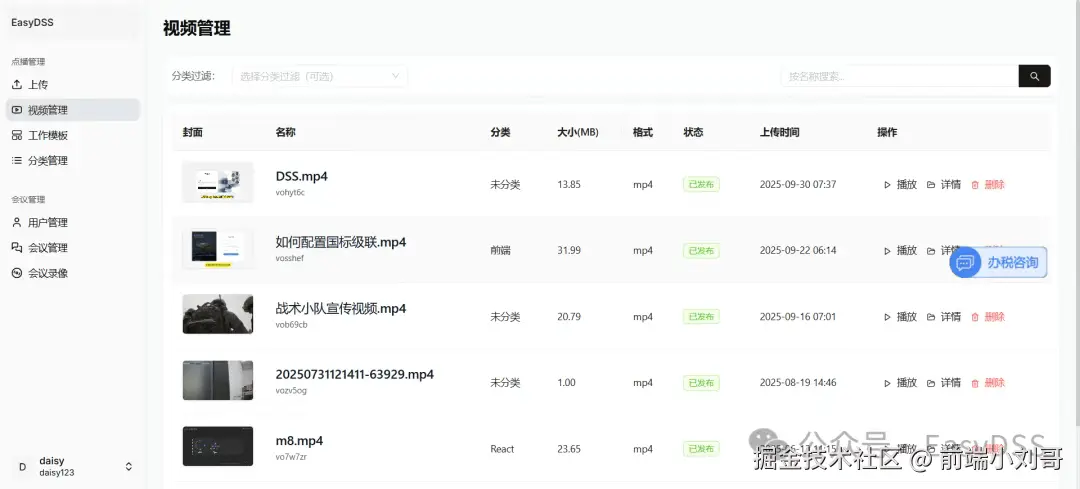Click the 已发布 status tag for DSS.mp4
The height and width of the screenshot is (489, 1080).
coord(701,185)
